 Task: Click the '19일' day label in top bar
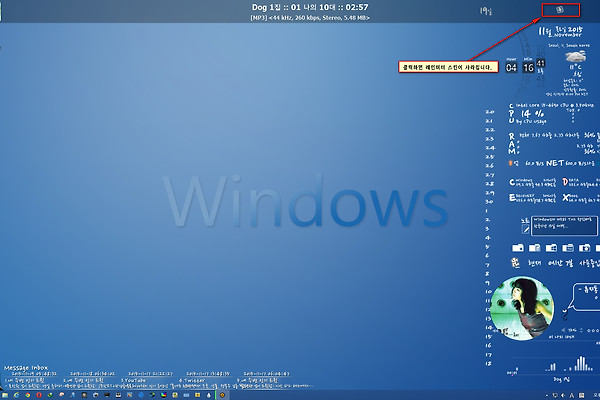tap(486, 11)
